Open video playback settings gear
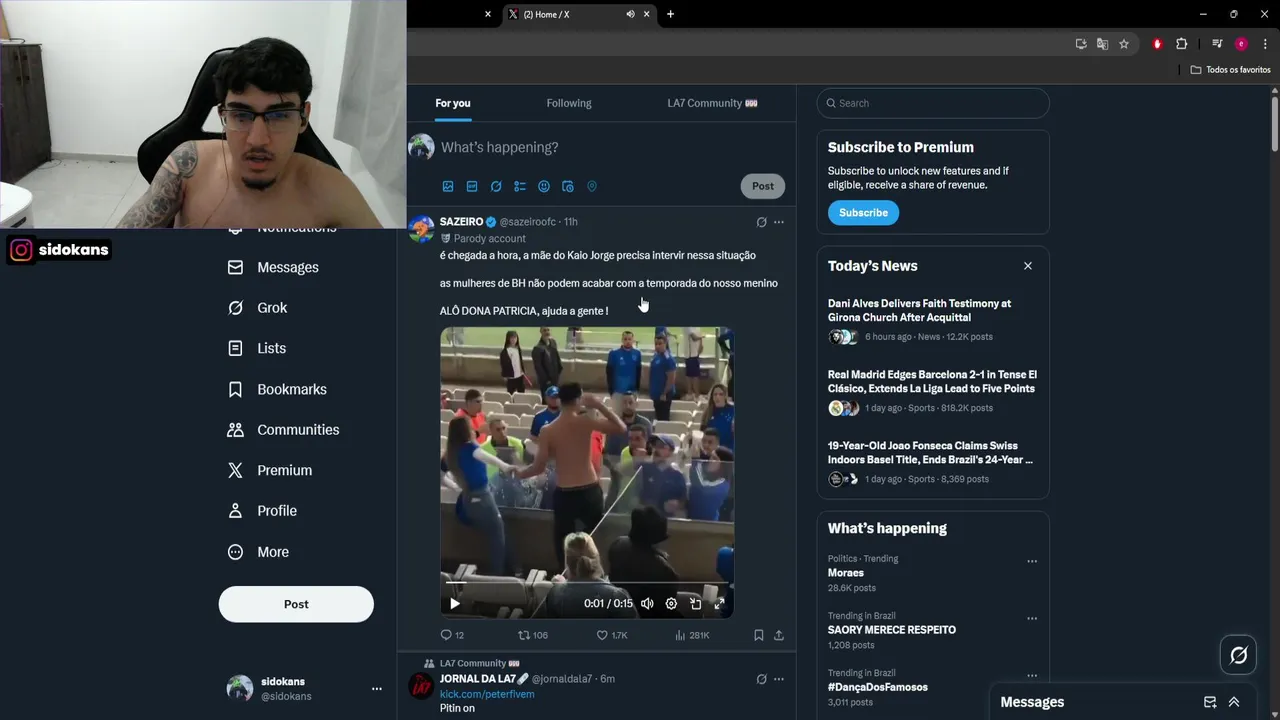Screen dimensions: 1280x720 point(671,603)
